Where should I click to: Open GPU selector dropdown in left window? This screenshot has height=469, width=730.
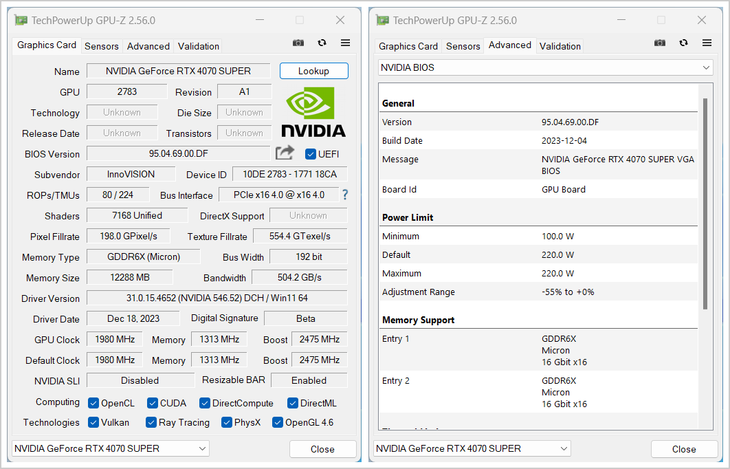(110, 449)
